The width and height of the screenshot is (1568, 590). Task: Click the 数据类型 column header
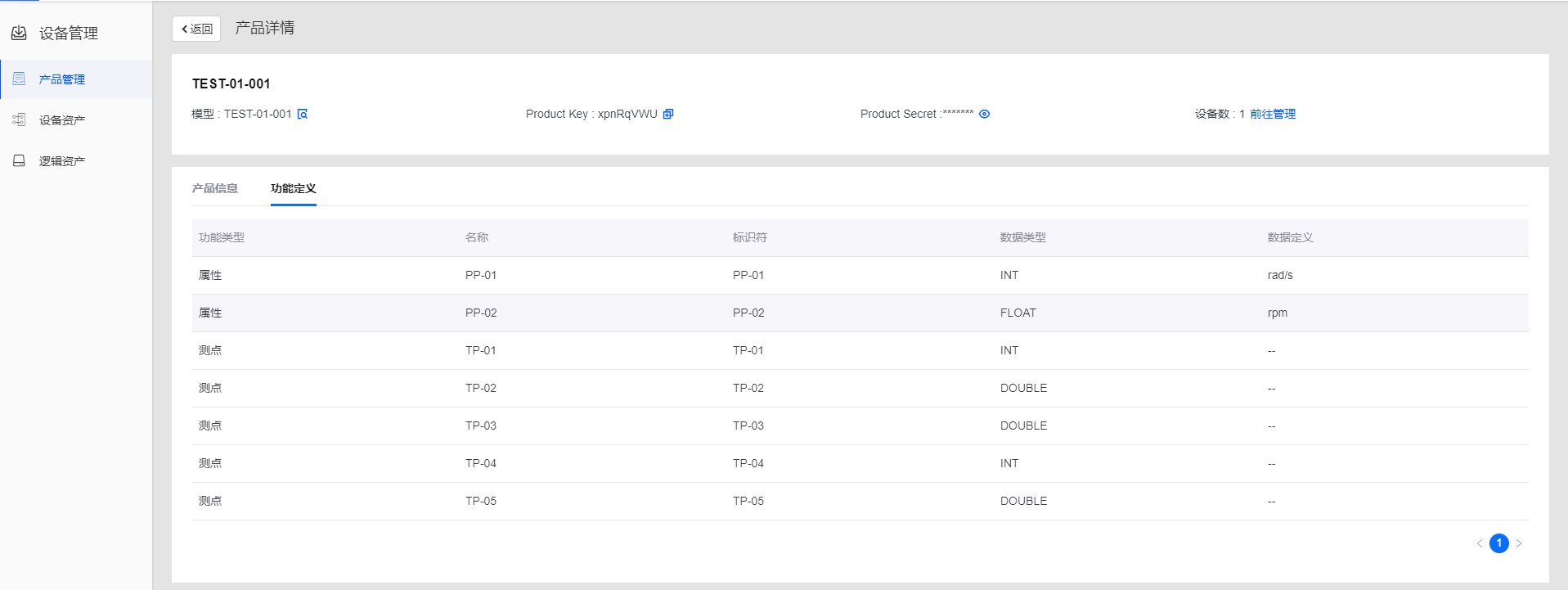[1023, 237]
